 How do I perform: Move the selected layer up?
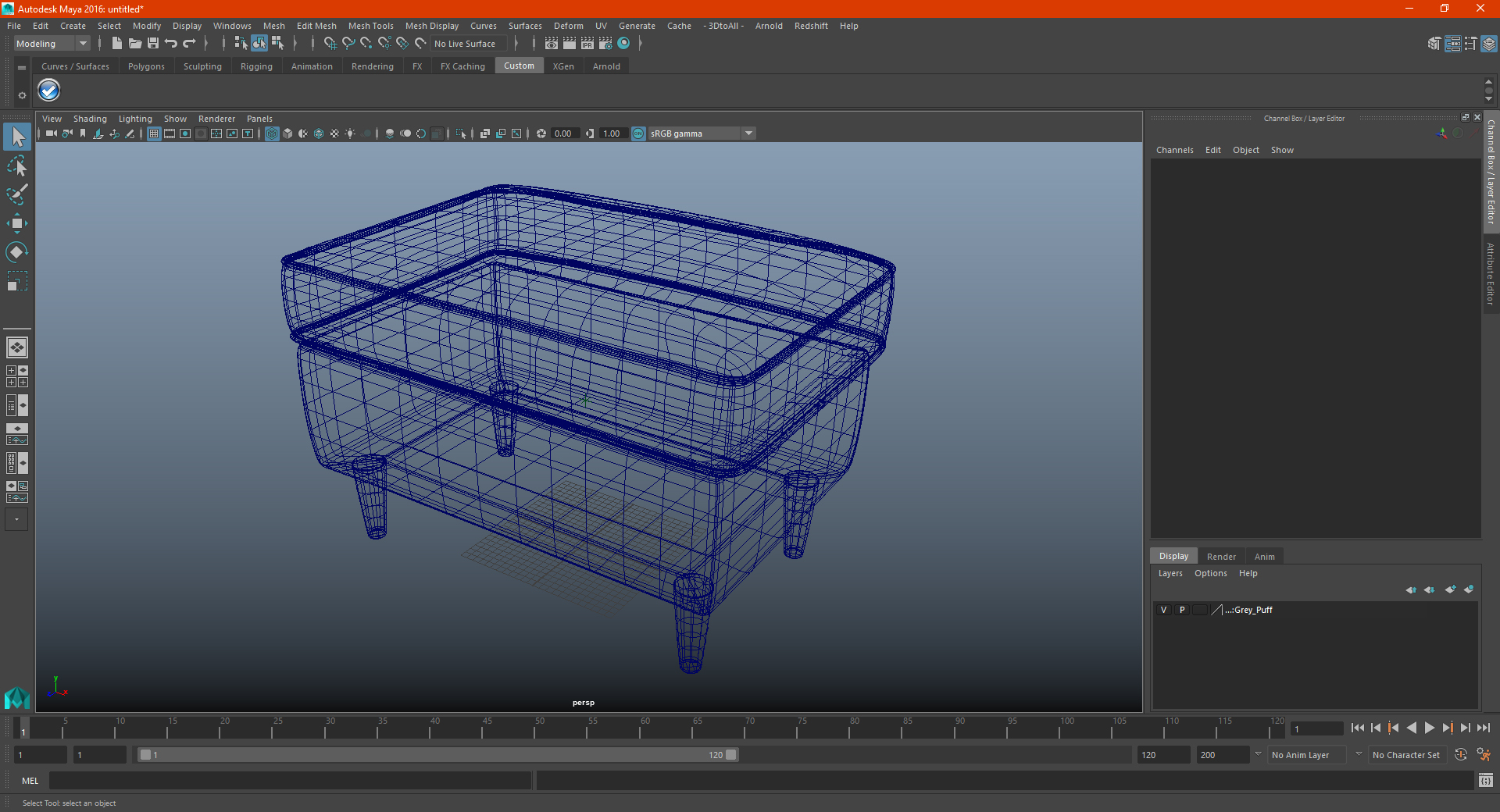tap(1411, 589)
